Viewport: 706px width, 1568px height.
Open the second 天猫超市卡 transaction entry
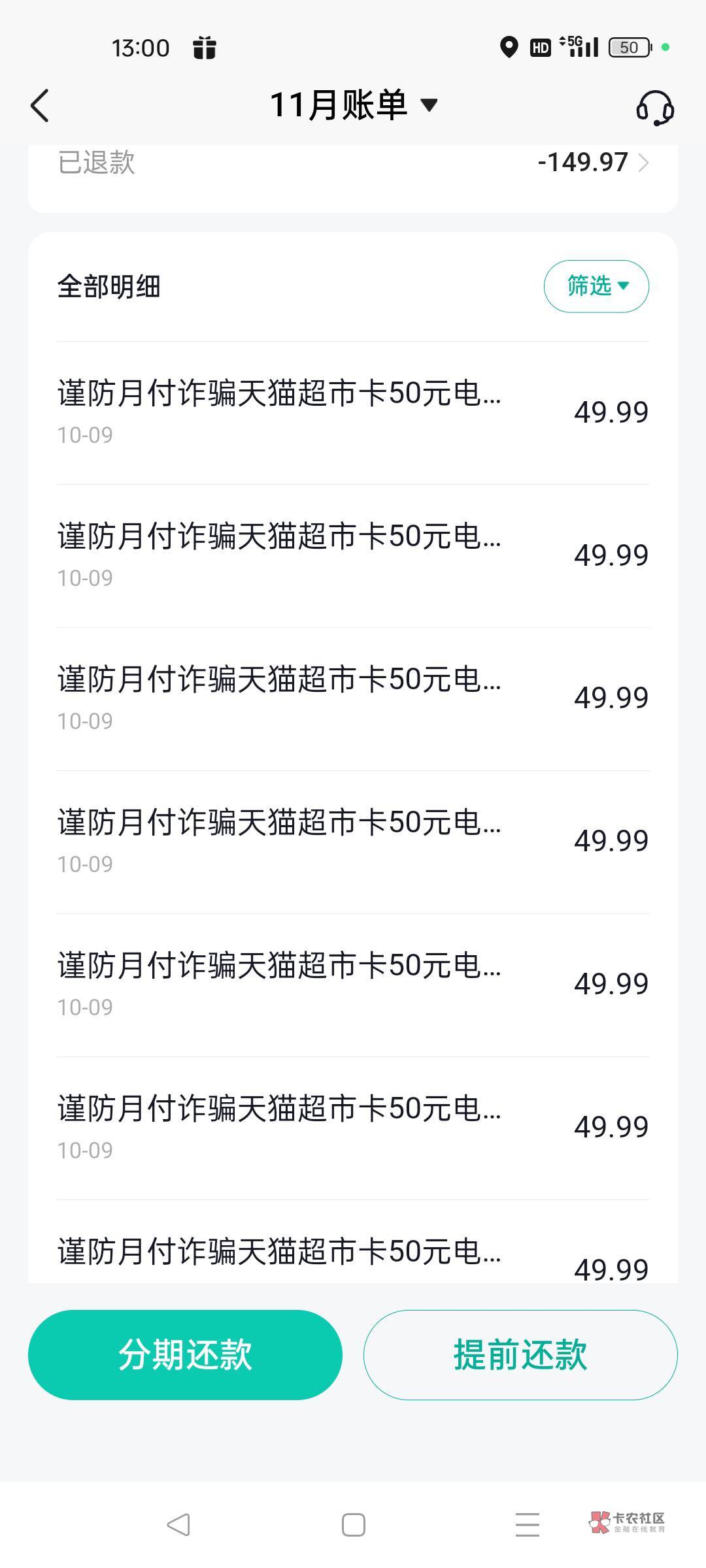pyautogui.click(x=353, y=555)
